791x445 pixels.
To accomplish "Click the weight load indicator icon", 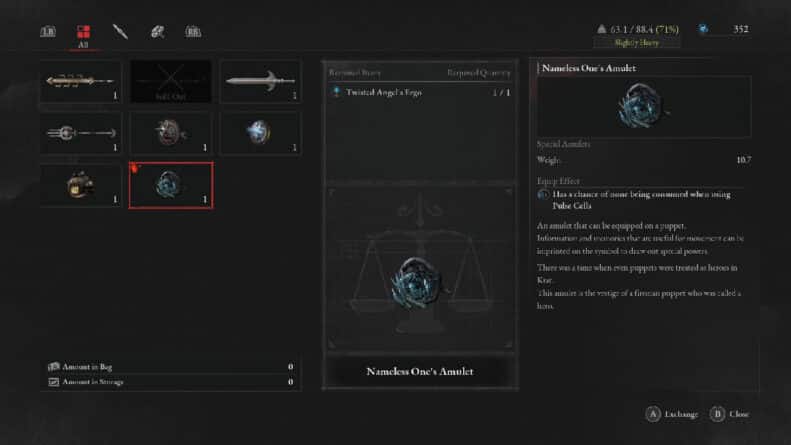I will (601, 29).
